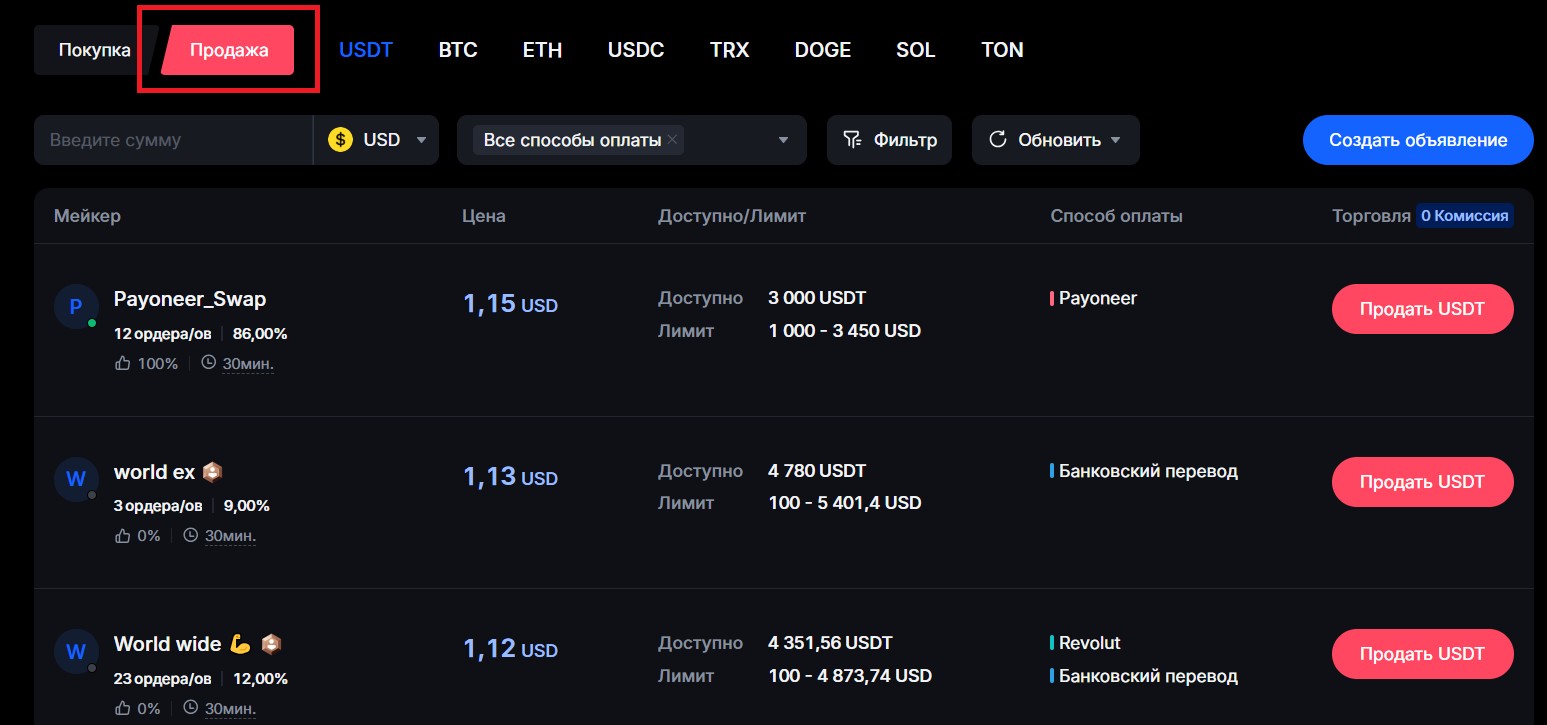
Task: Click the yellow dollar coin icon
Action: [x=340, y=140]
